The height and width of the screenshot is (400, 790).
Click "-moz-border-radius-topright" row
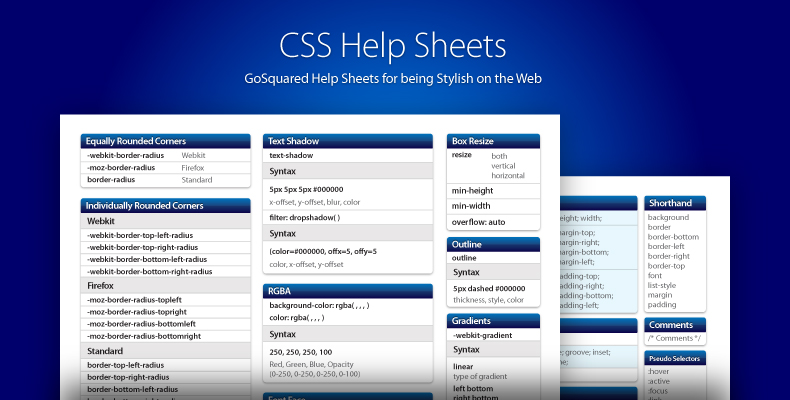tap(165, 312)
